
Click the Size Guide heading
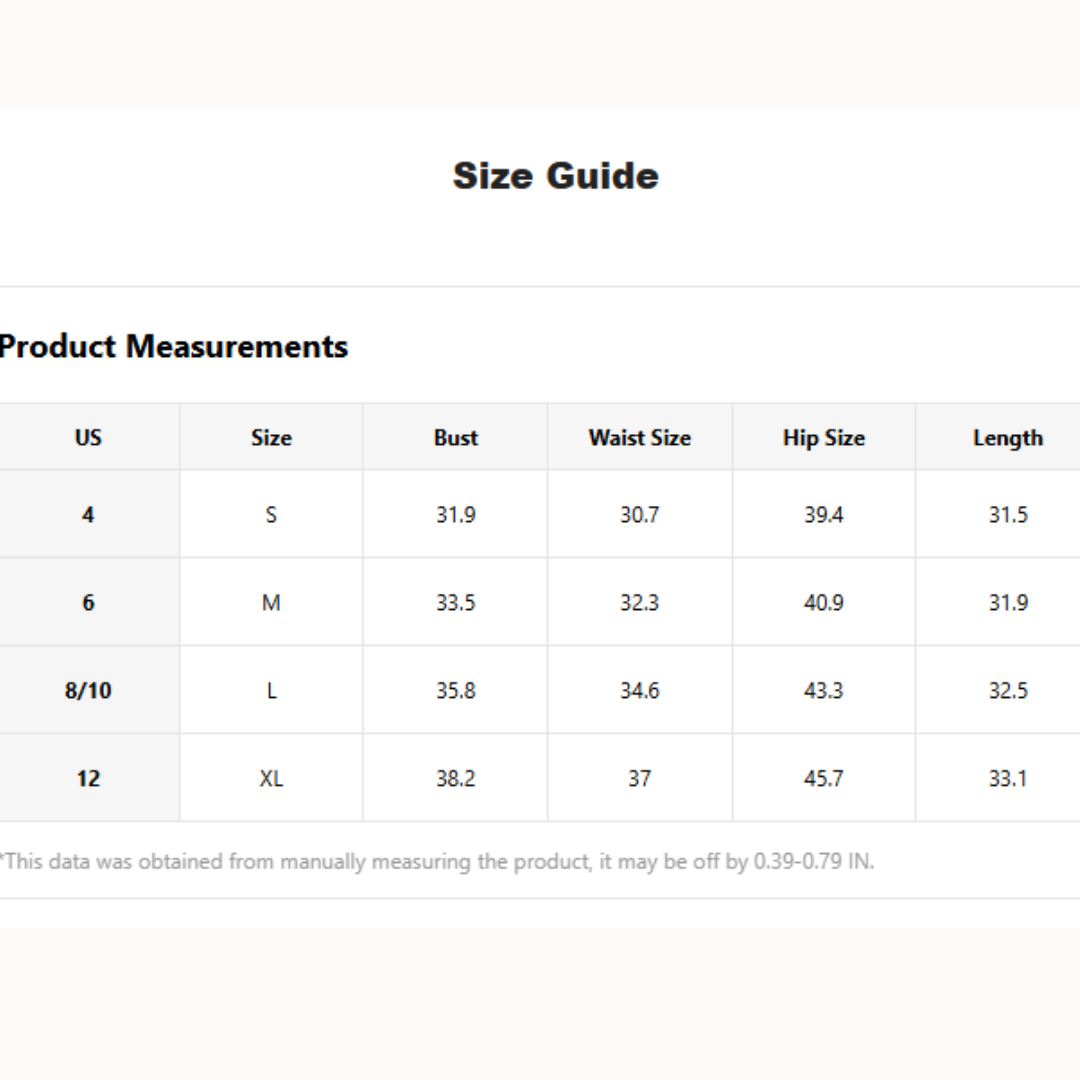pos(555,176)
